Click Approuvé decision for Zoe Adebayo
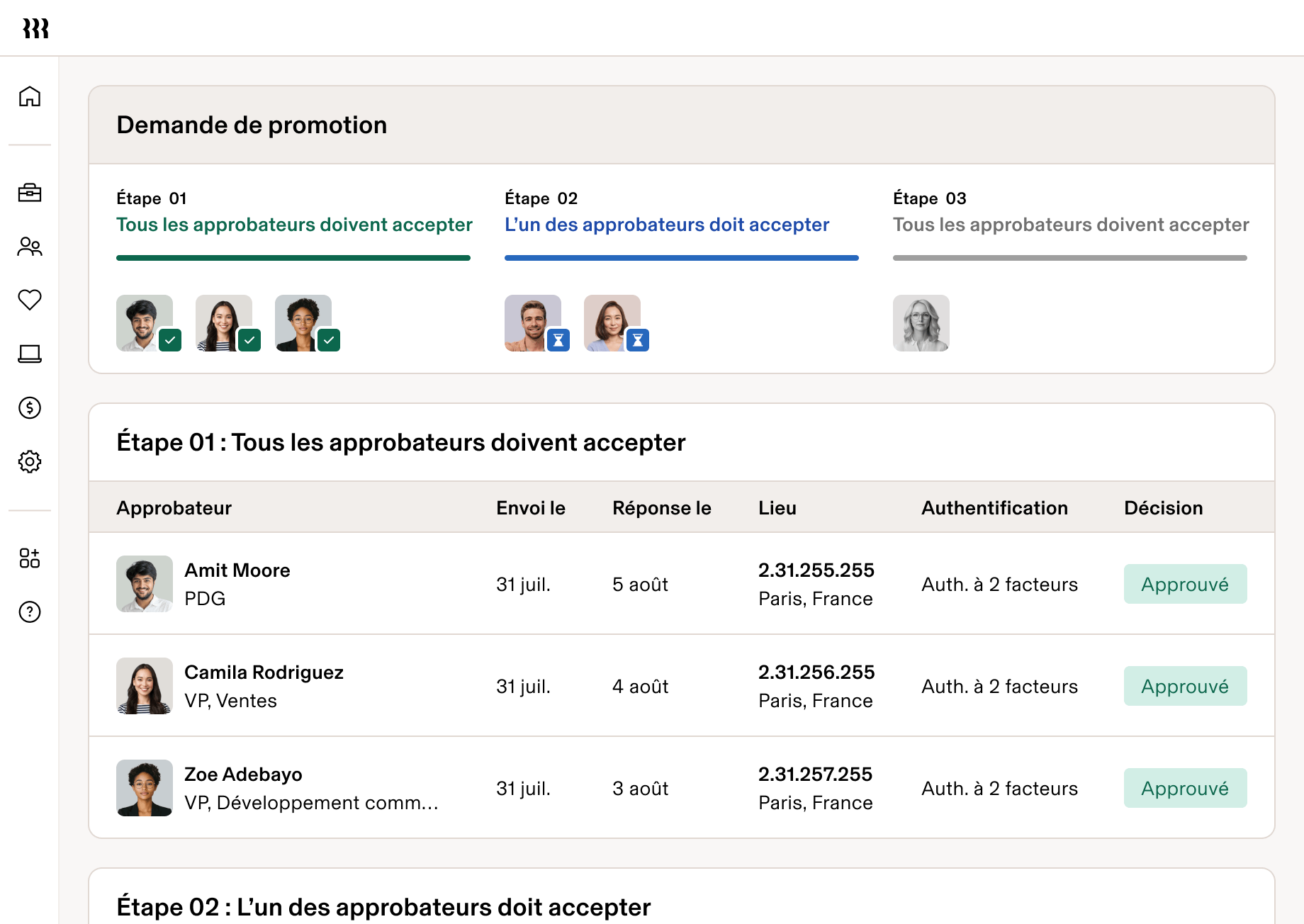This screenshot has width=1304, height=924. [x=1184, y=787]
